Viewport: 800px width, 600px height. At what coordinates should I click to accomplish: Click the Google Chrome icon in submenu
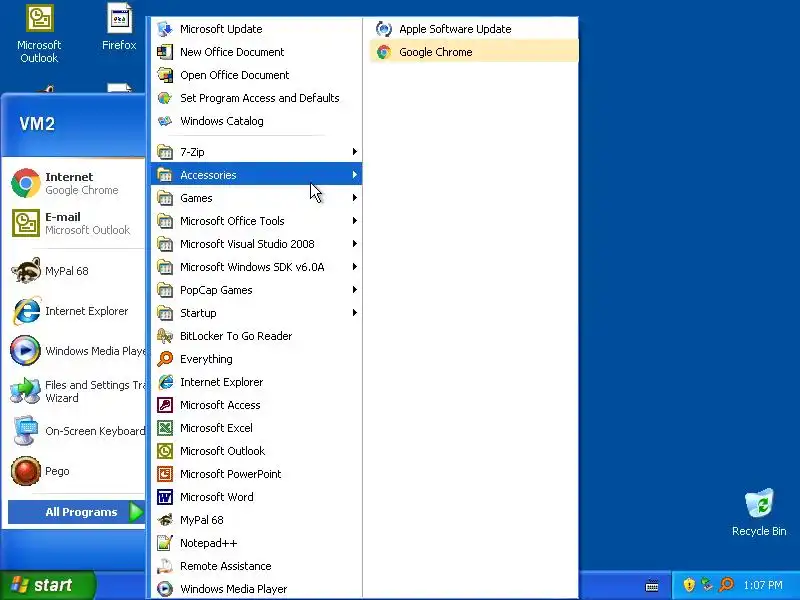[384, 52]
